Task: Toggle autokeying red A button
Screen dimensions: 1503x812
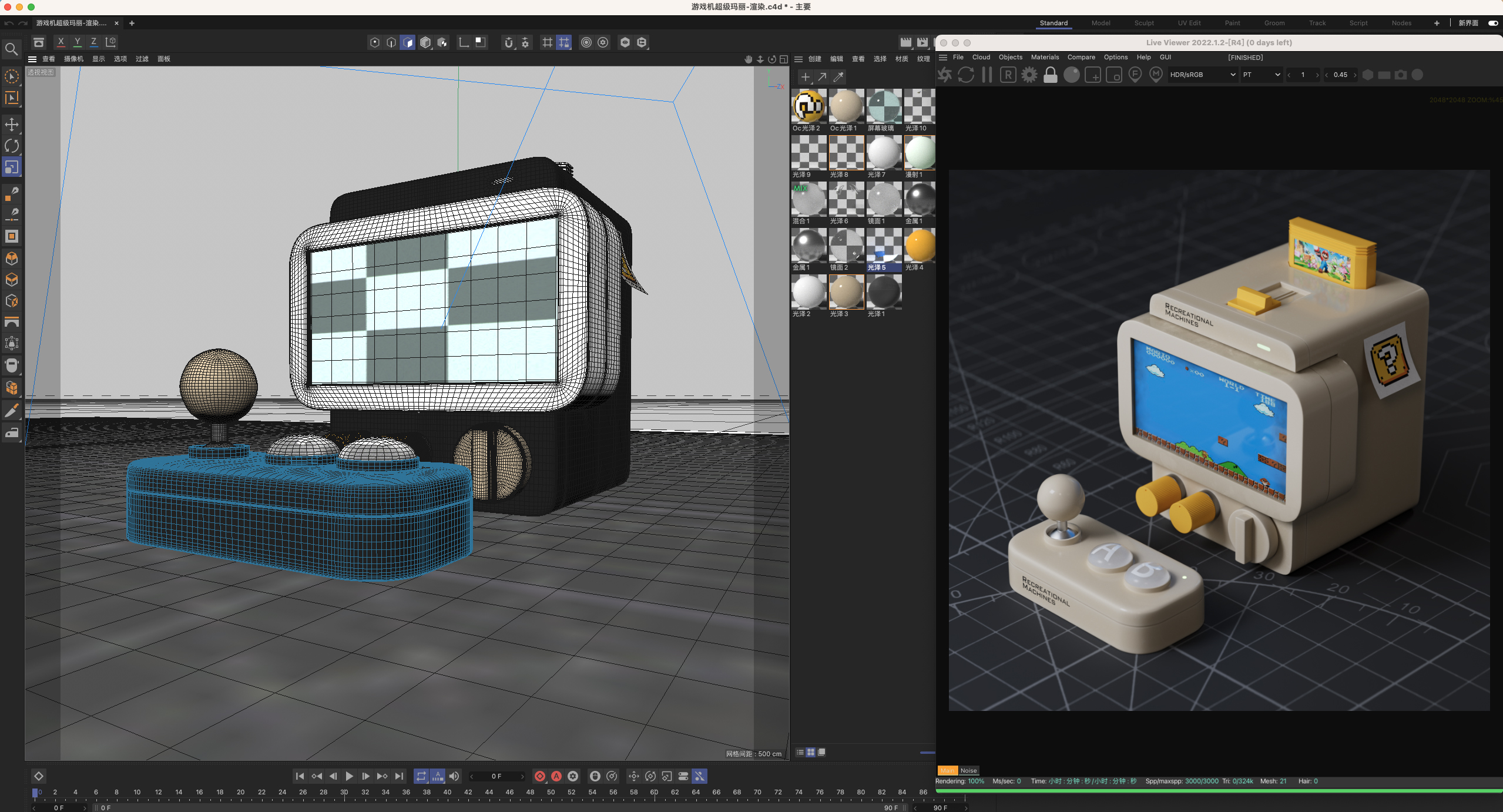Action: 556,776
